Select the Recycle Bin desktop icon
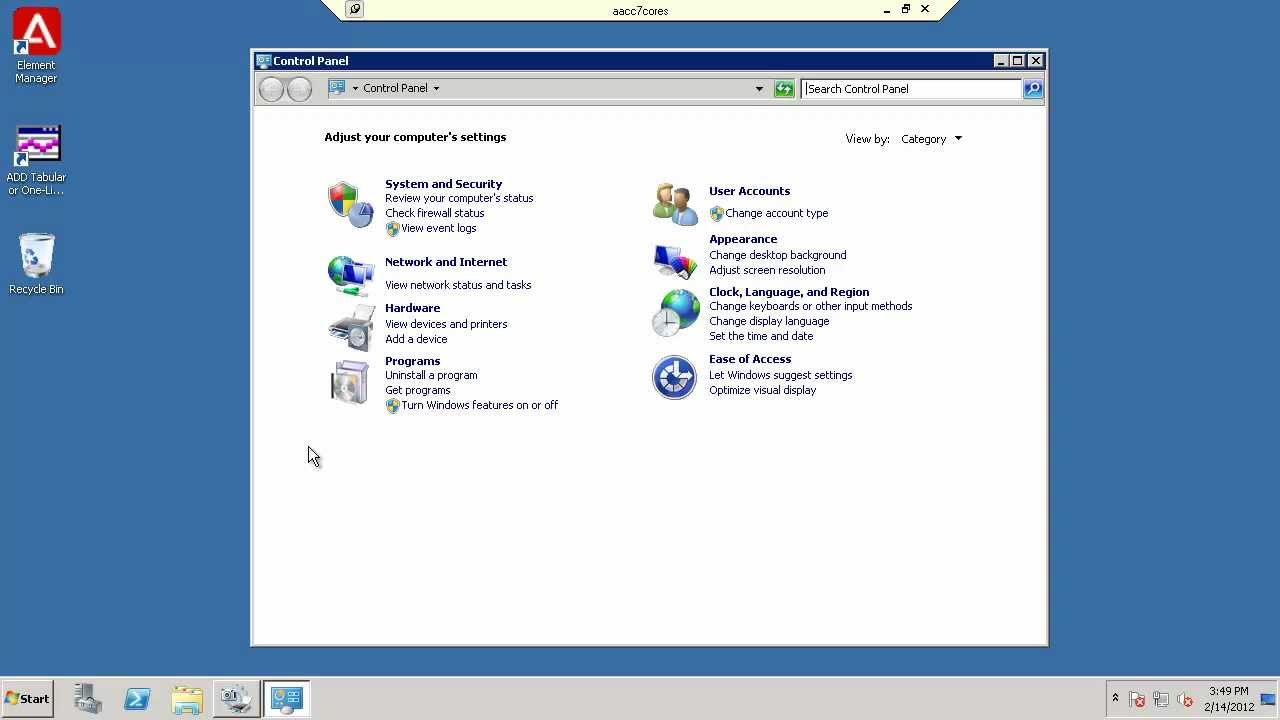 click(x=36, y=264)
